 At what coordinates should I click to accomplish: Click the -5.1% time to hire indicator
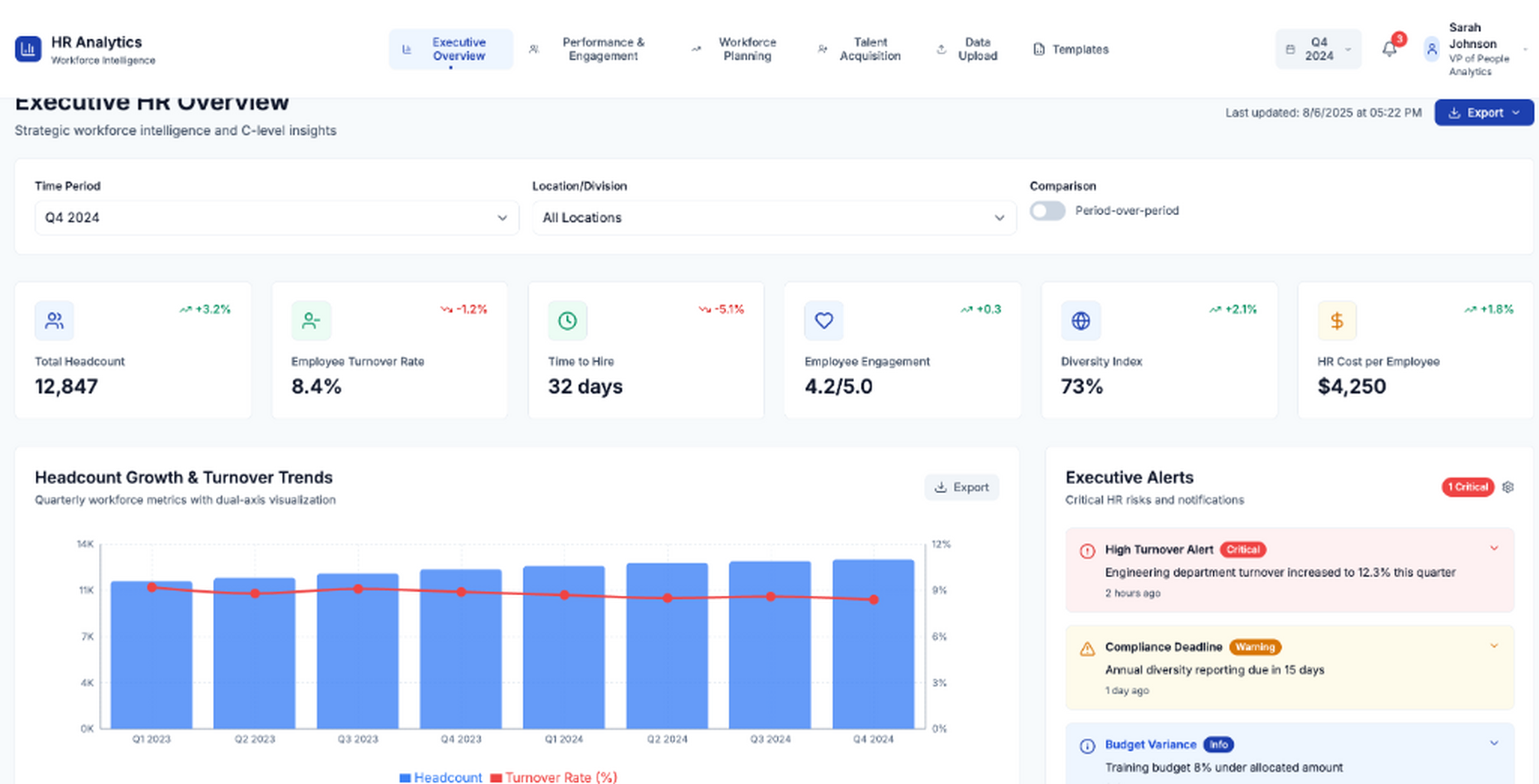[721, 309]
